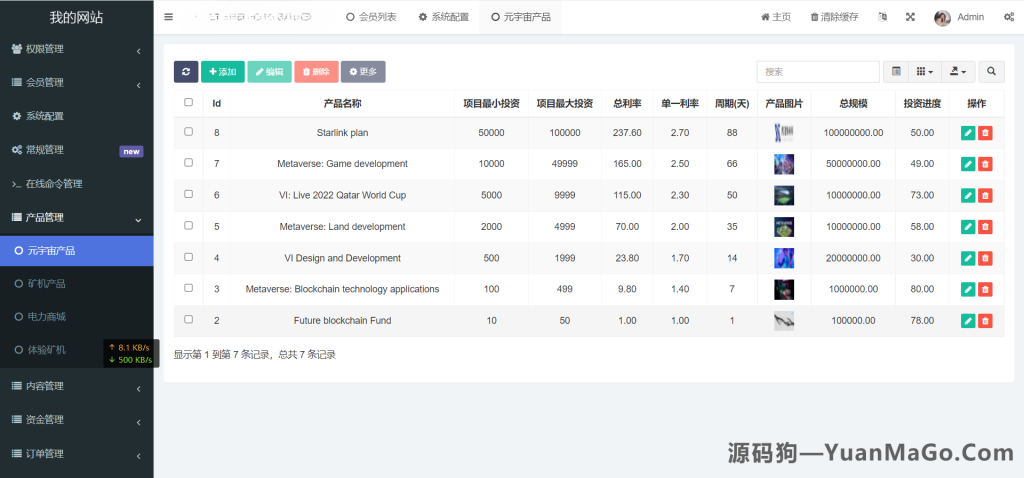This screenshot has height=478, width=1024.
Task: Click the green edit icon for Starlink plan
Action: [967, 133]
